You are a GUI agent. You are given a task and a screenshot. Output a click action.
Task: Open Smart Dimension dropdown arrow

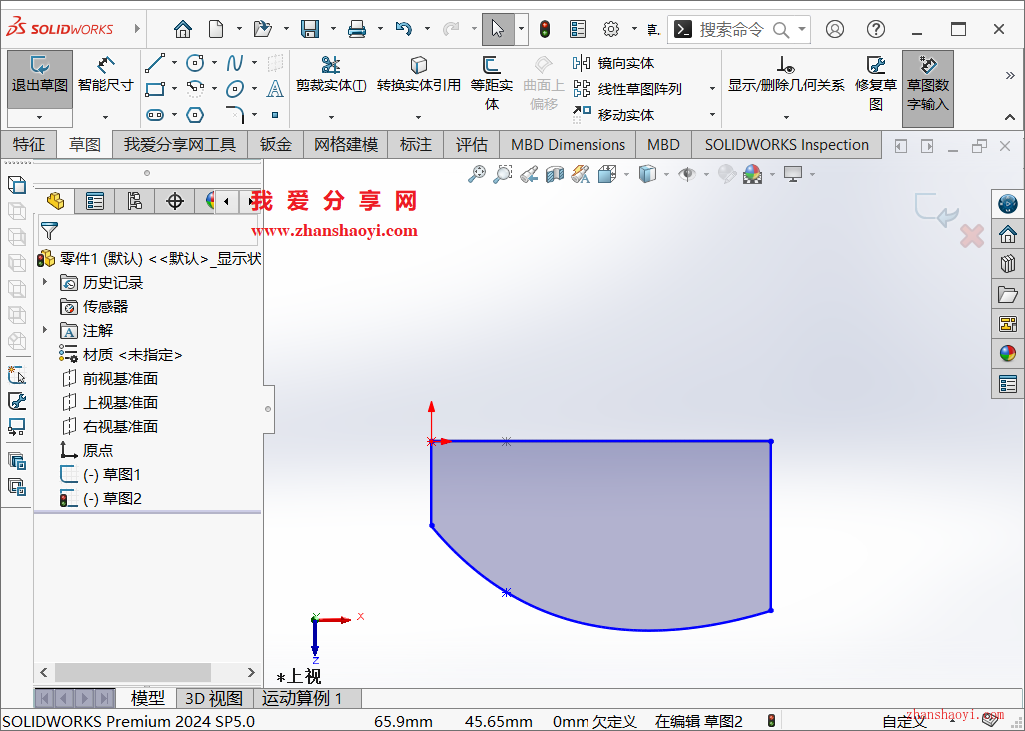click(x=105, y=118)
